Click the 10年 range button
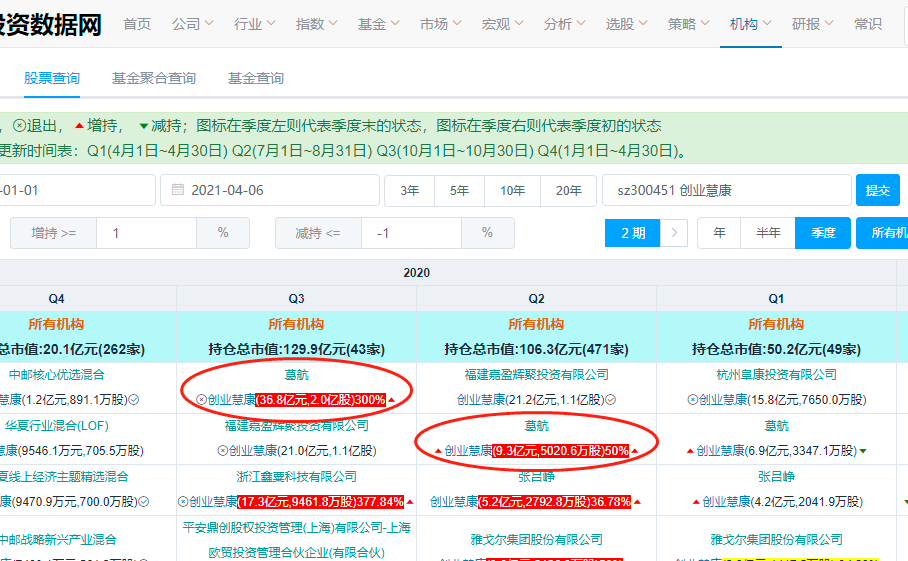The width and height of the screenshot is (908, 561). [512, 190]
